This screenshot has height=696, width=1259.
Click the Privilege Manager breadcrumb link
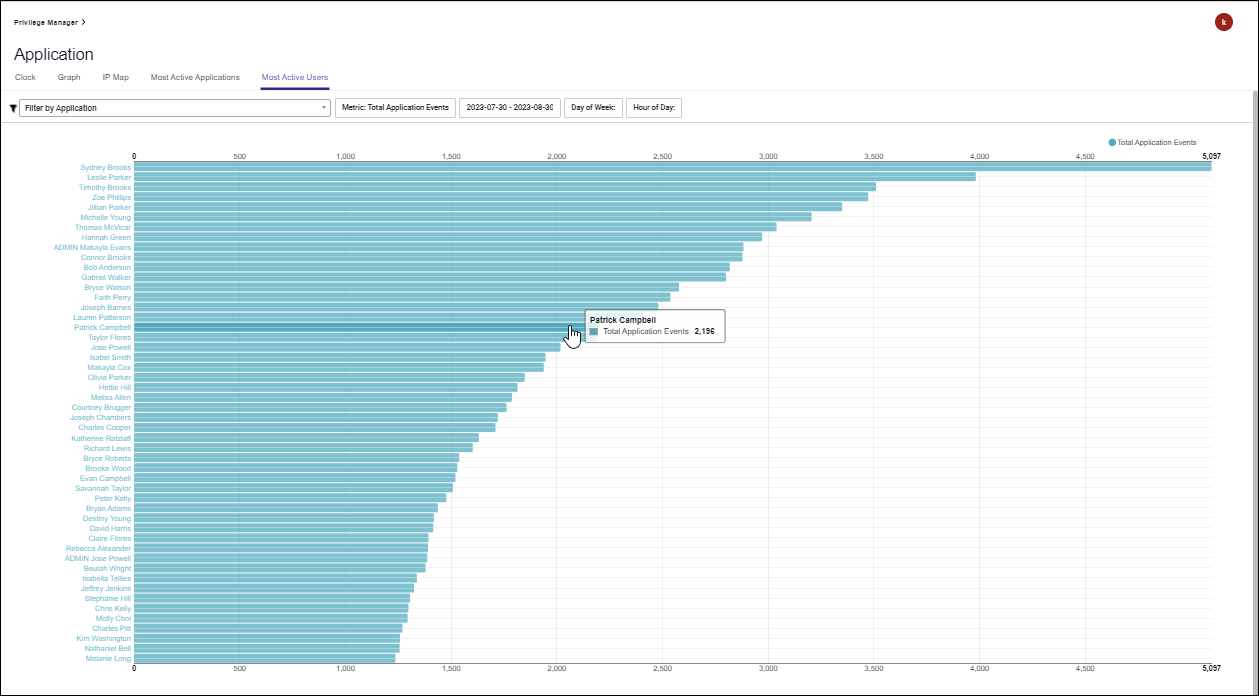tap(46, 22)
